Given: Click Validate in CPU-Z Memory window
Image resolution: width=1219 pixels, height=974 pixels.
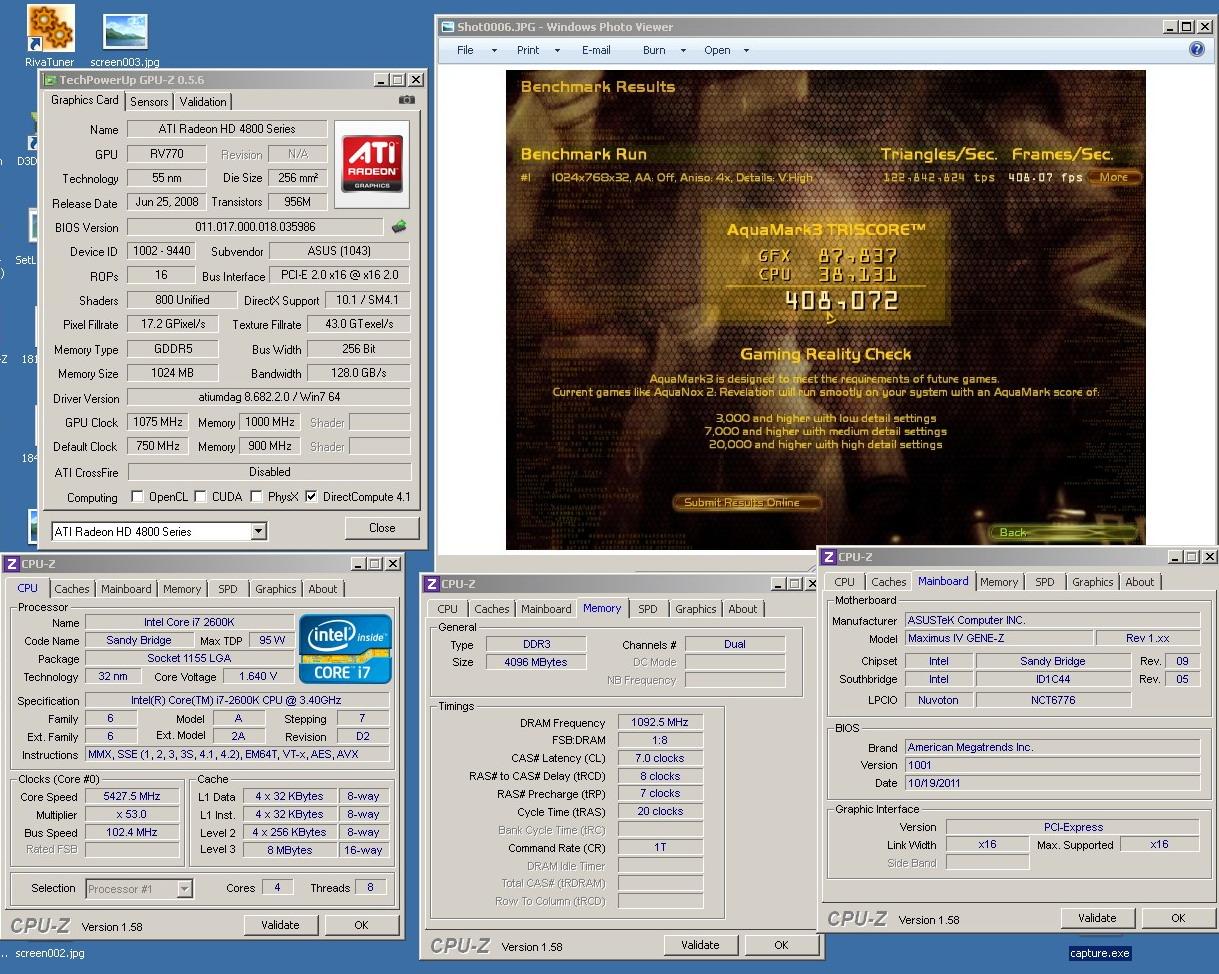Looking at the screenshot, I should 700,945.
